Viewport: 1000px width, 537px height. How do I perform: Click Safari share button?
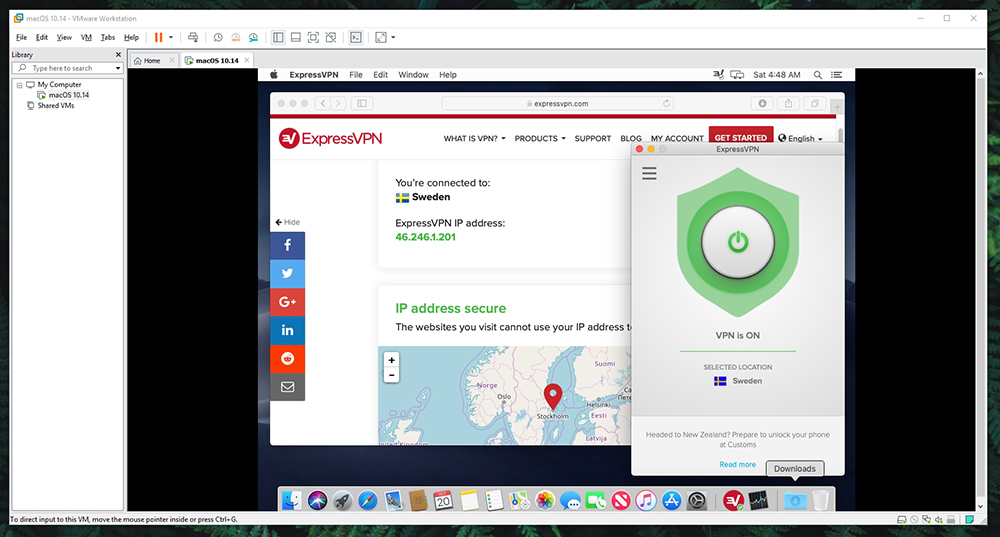pos(788,103)
